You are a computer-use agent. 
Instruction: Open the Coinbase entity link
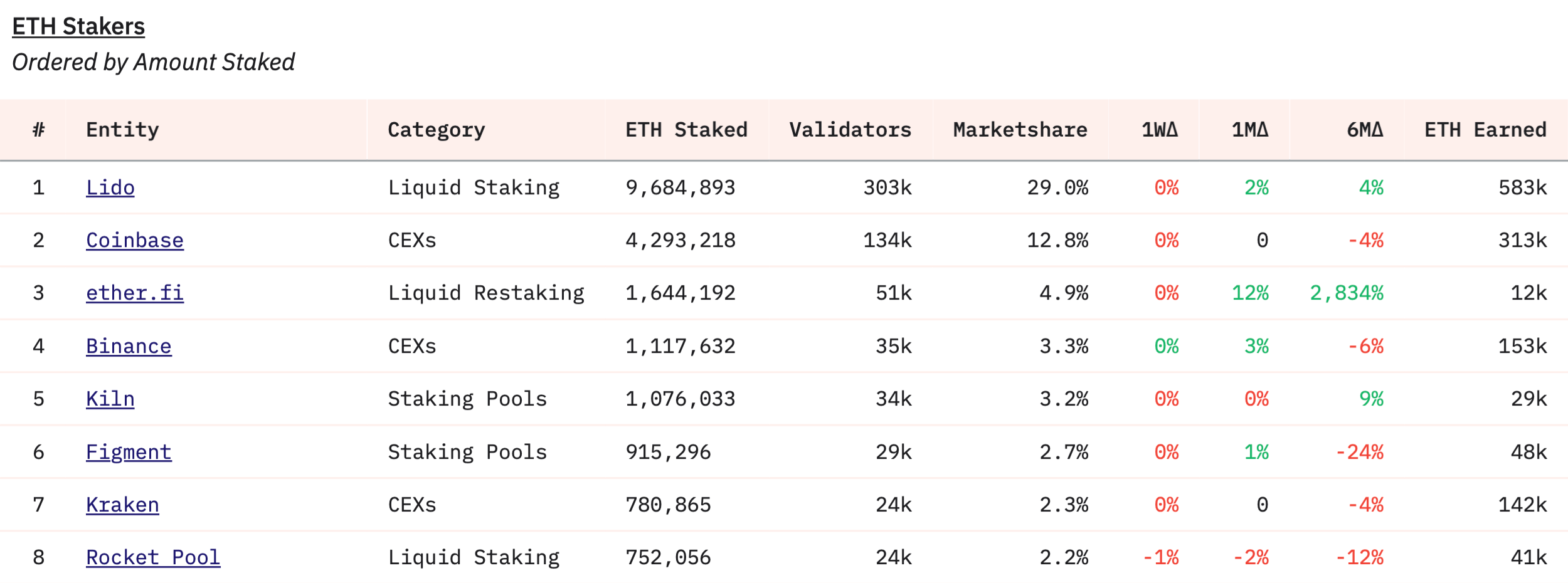point(135,240)
